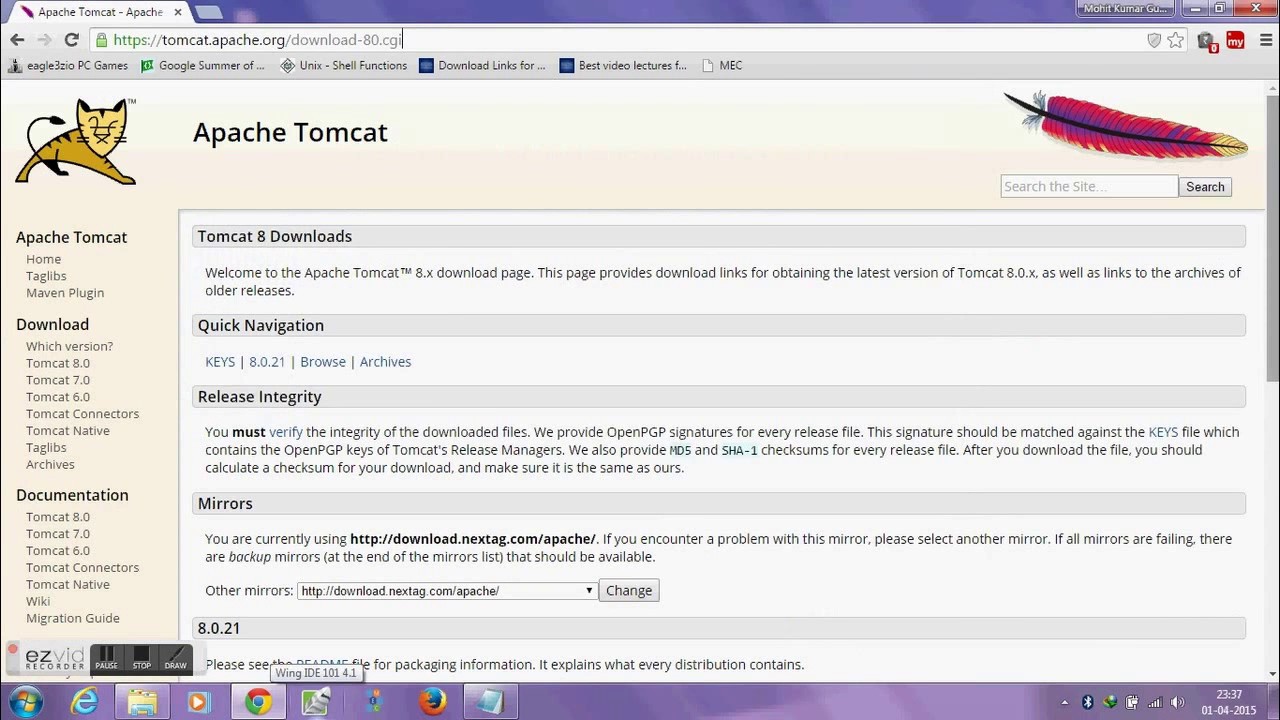The height and width of the screenshot is (720, 1280).
Task: Jump to the 8.0.21 quick link
Action: coord(267,362)
